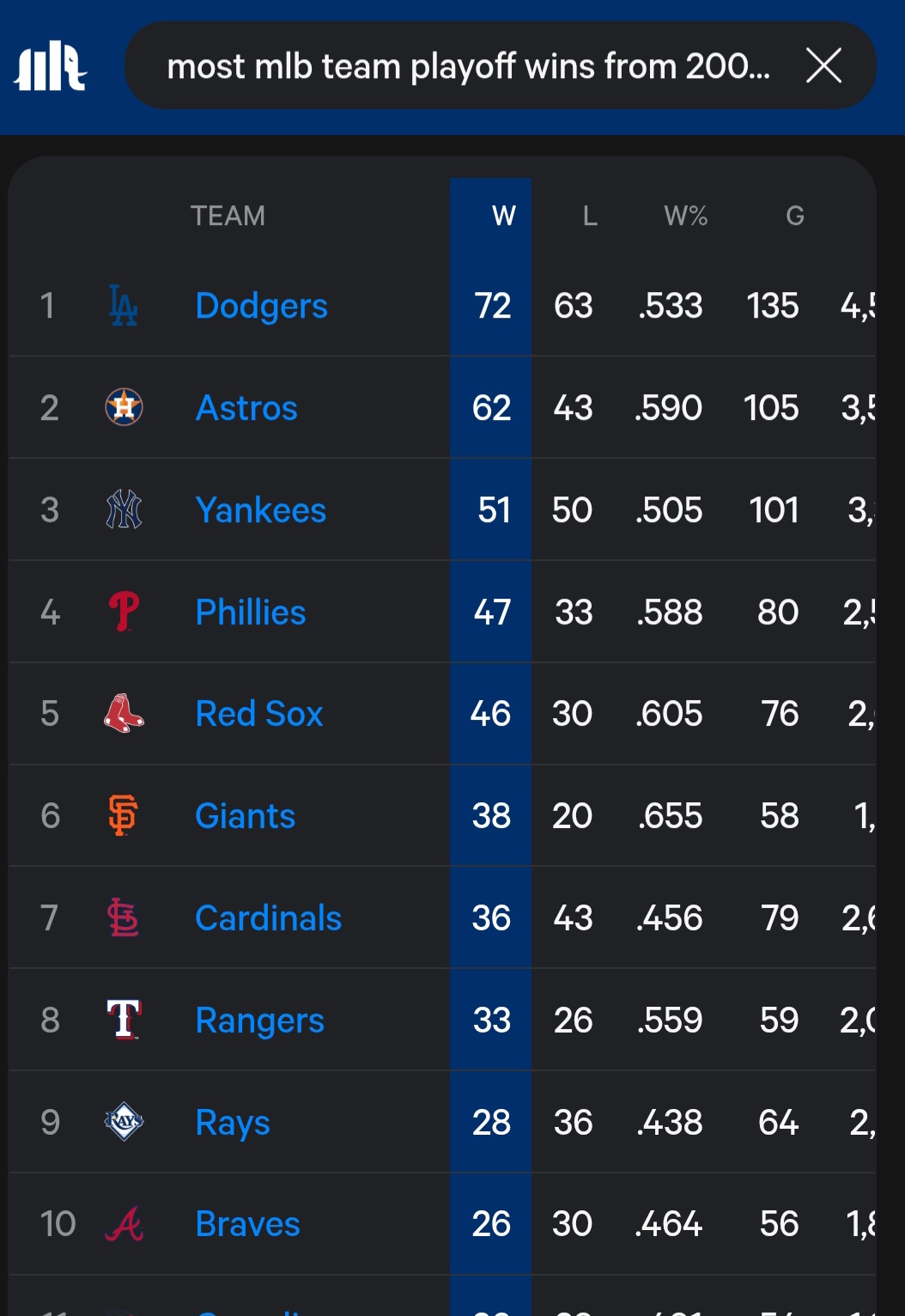Clear the search with the X icon
Screen dimensions: 905x1316
(x=823, y=65)
